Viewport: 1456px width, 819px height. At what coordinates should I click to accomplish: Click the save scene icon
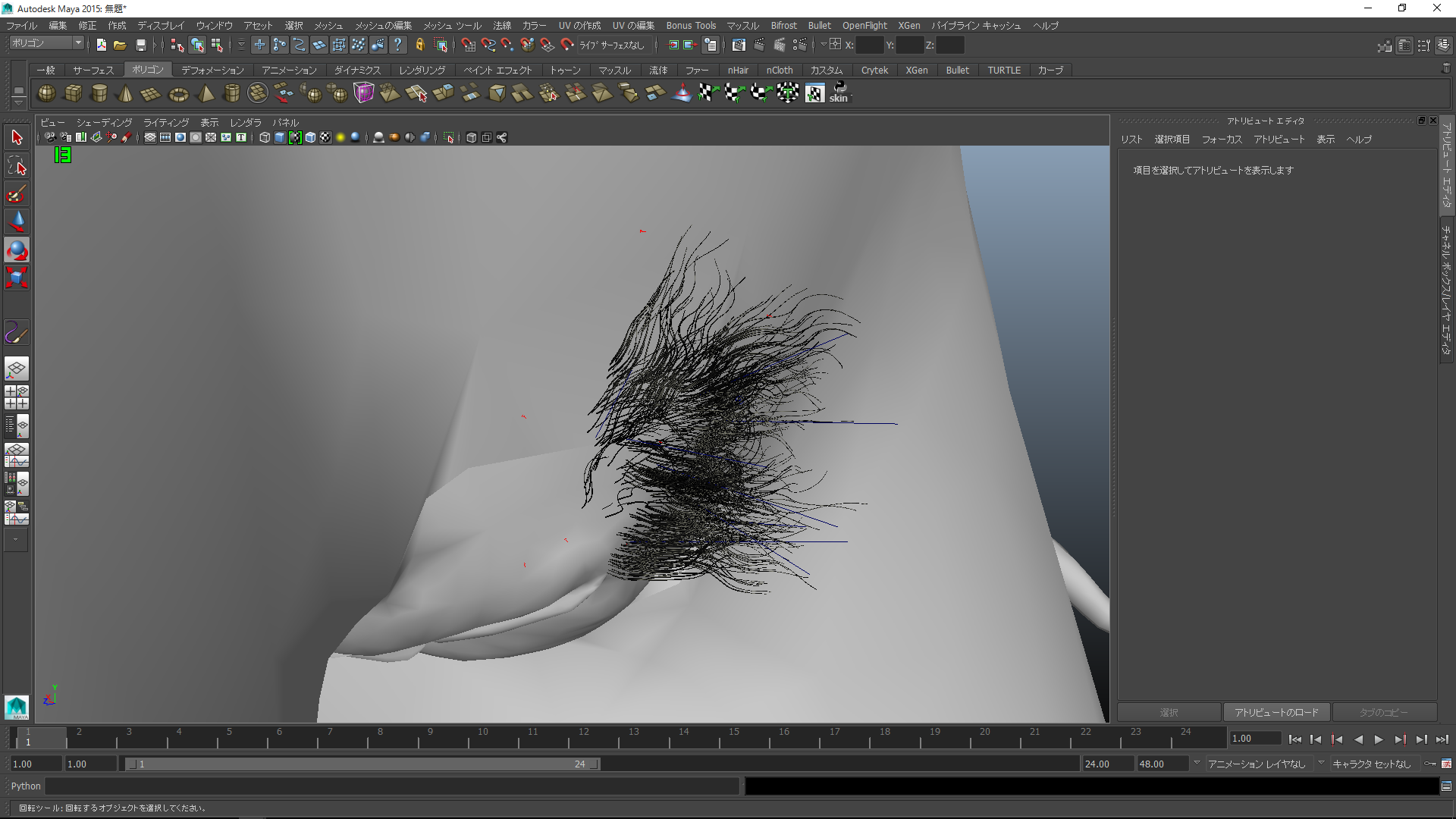click(140, 45)
